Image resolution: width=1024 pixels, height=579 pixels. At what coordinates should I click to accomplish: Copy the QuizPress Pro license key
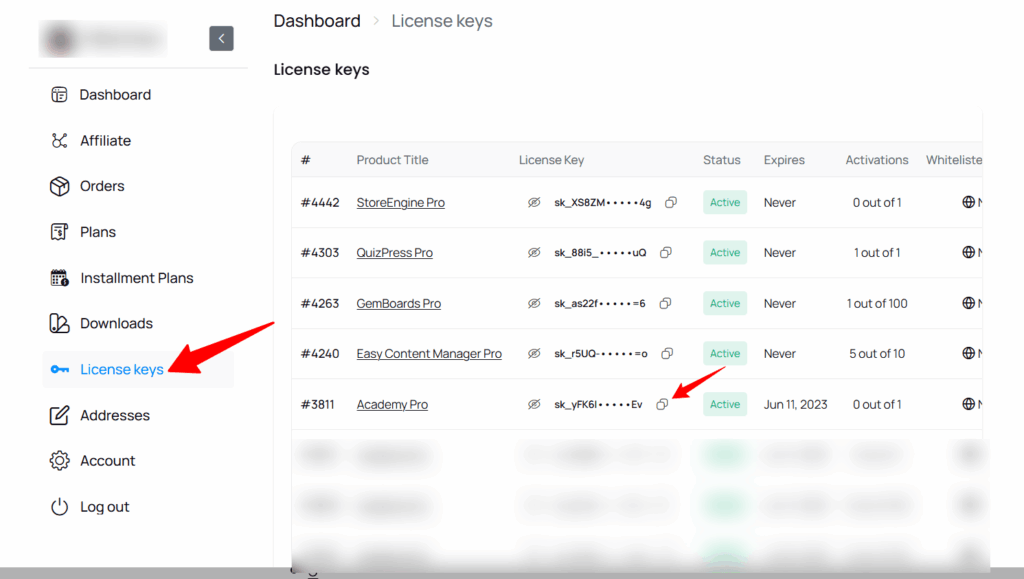pyautogui.click(x=665, y=253)
